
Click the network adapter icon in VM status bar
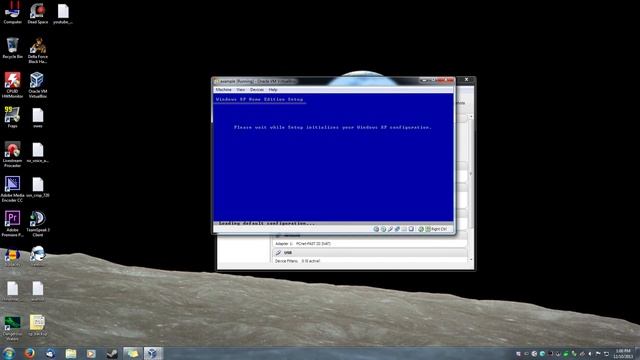(x=397, y=229)
